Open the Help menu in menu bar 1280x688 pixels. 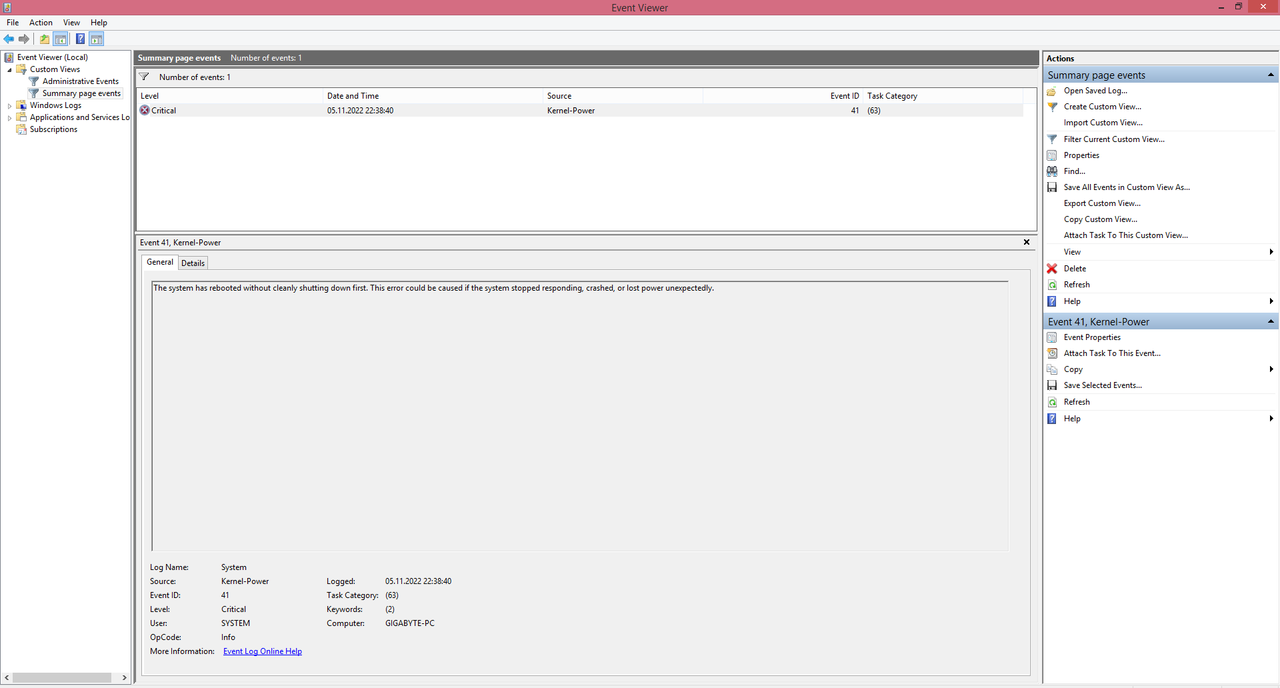[x=99, y=22]
